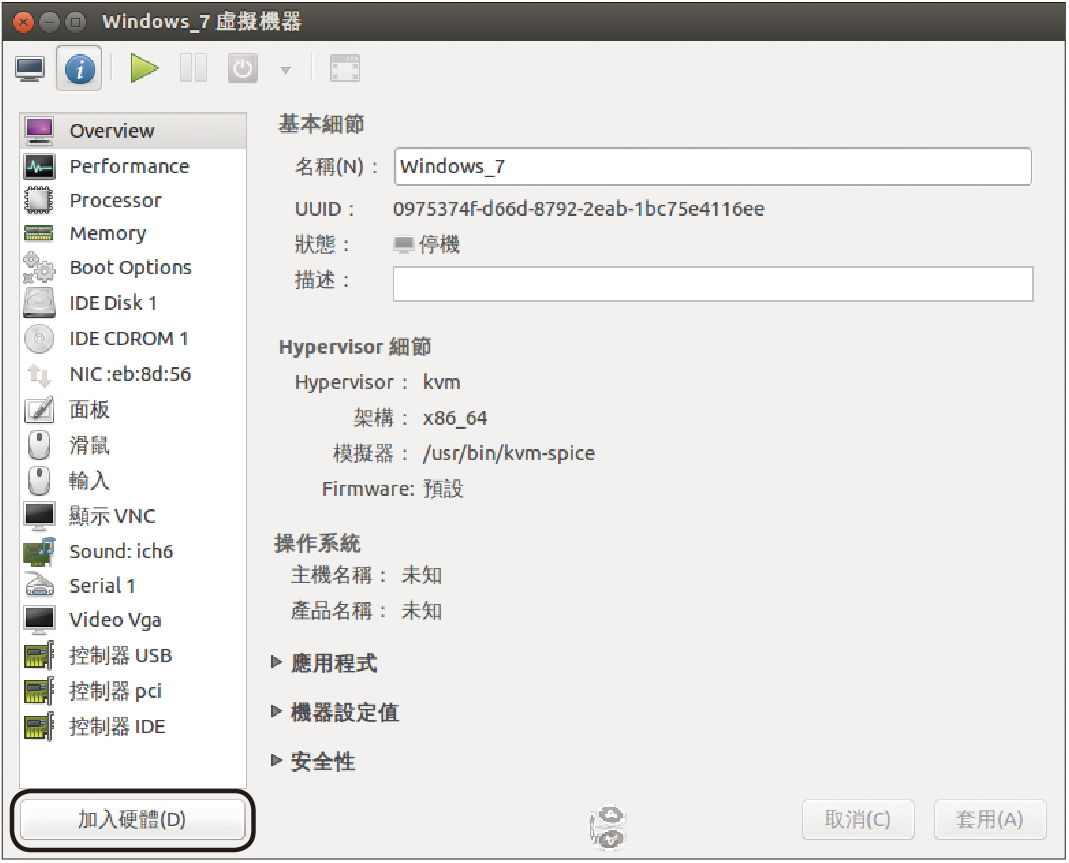
Task: Click the 描述 description input field
Action: click(x=713, y=284)
